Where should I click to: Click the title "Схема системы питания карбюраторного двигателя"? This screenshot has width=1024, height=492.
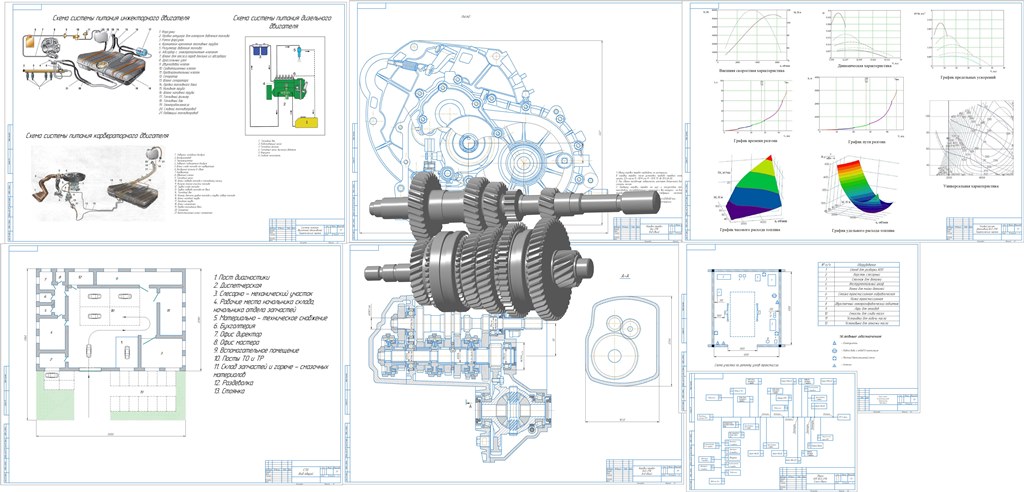(x=97, y=136)
